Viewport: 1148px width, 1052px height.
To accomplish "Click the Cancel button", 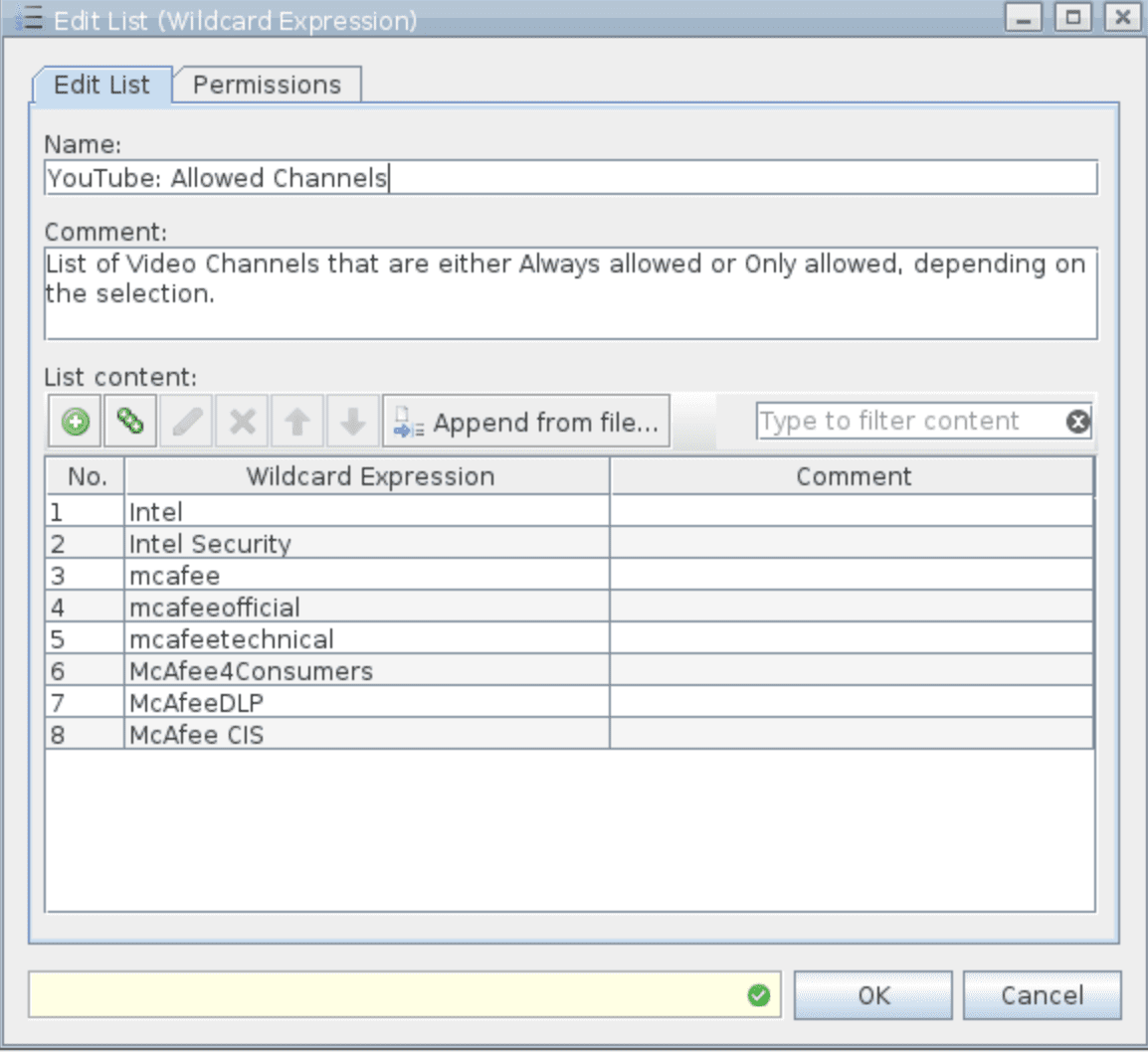I will [x=1042, y=995].
